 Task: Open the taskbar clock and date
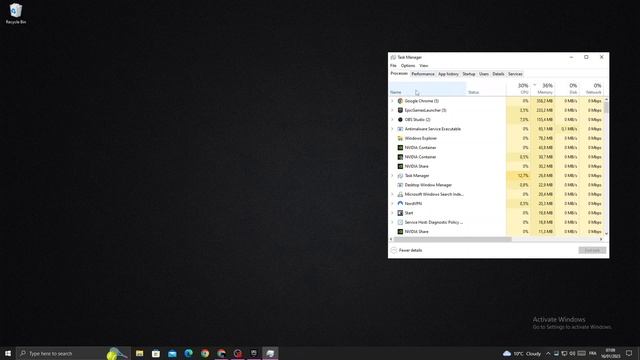611,353
